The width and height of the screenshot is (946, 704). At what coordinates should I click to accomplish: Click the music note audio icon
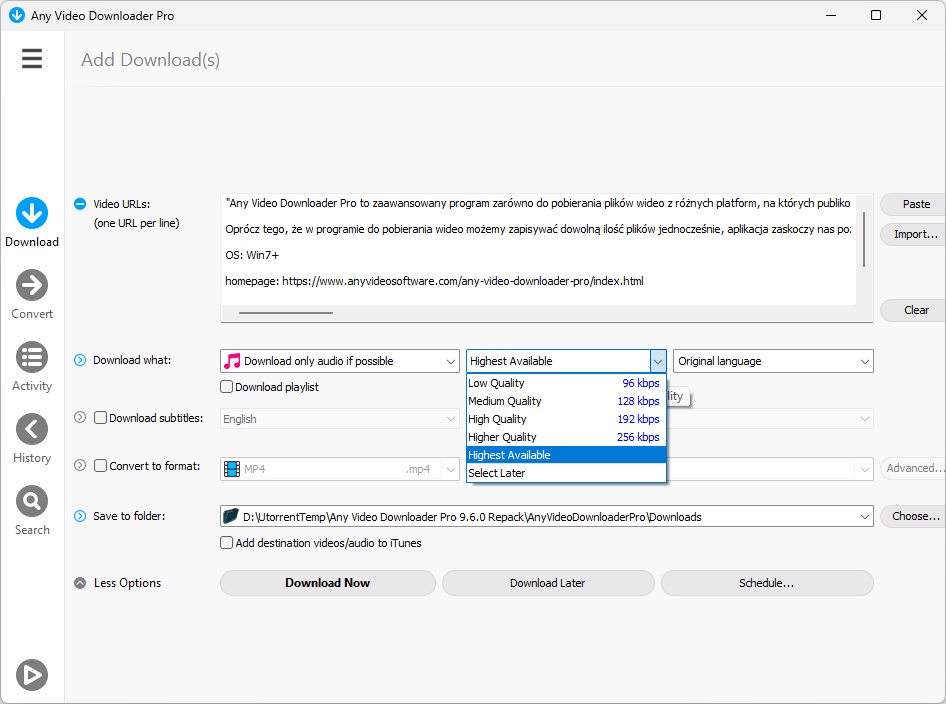click(x=232, y=361)
